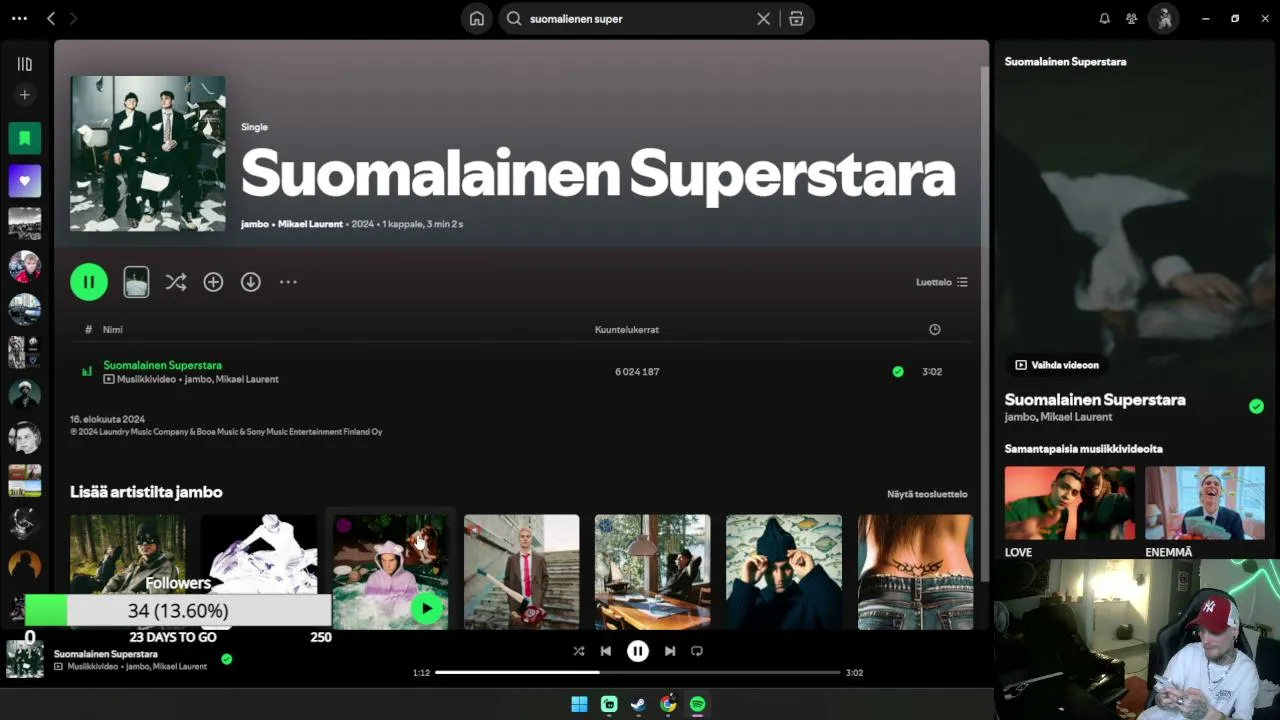Open jambo artist link under the album title
Viewport: 1280px width, 720px height.
(x=255, y=224)
